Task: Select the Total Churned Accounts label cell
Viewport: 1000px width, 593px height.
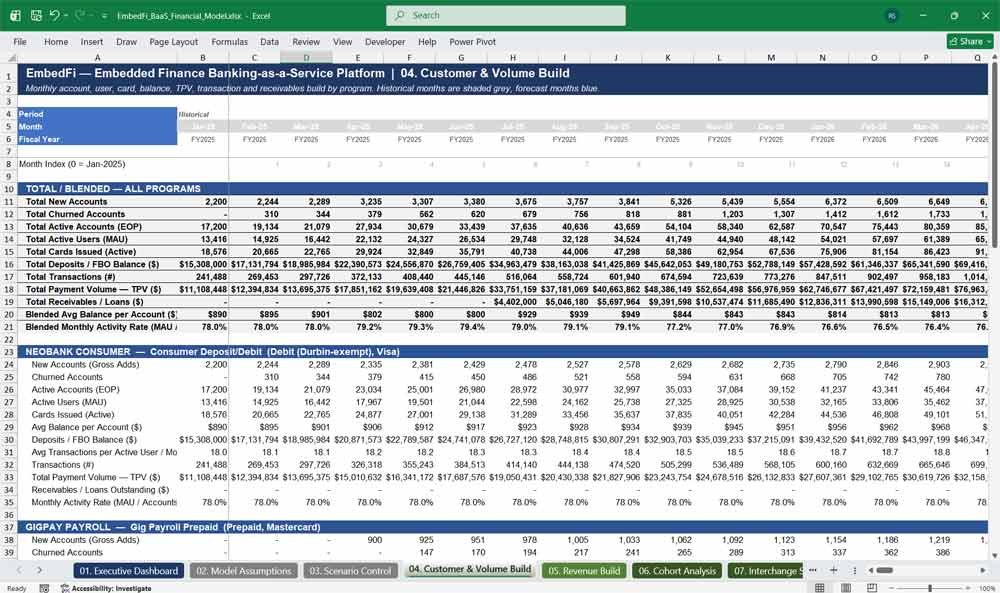Action: pyautogui.click(x=97, y=214)
